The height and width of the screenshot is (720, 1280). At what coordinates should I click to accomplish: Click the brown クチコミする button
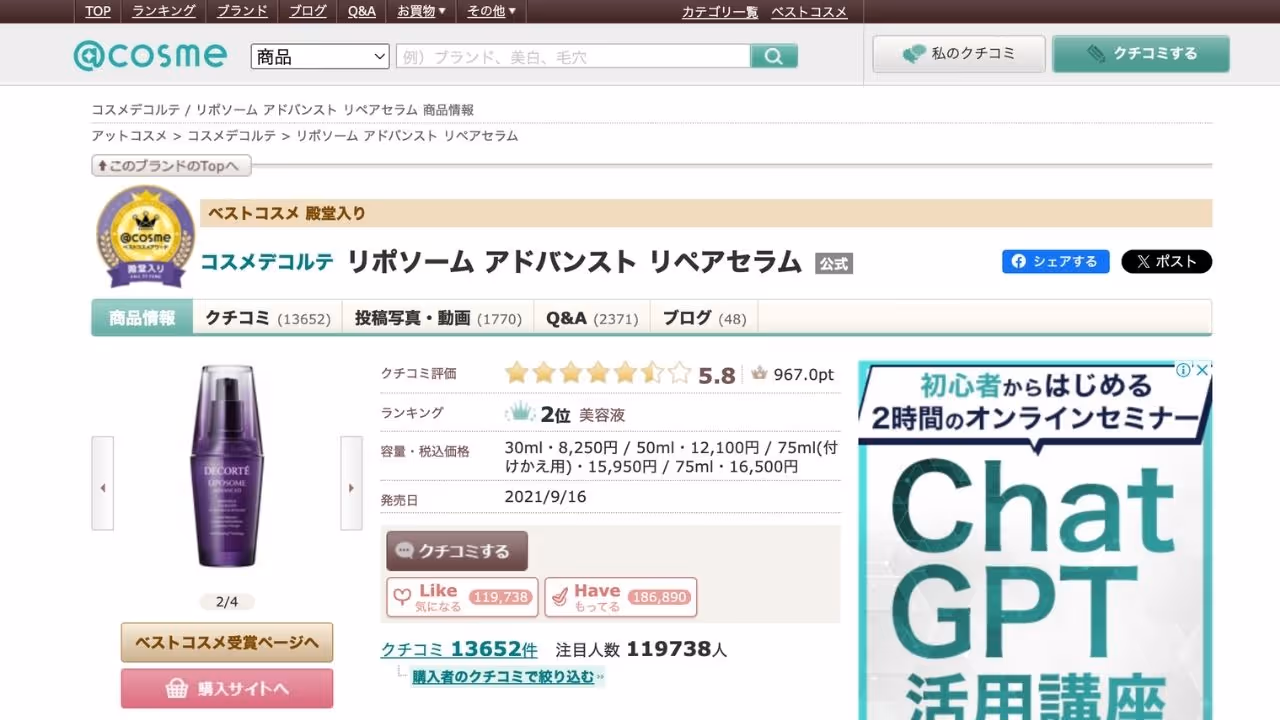[x=457, y=551]
